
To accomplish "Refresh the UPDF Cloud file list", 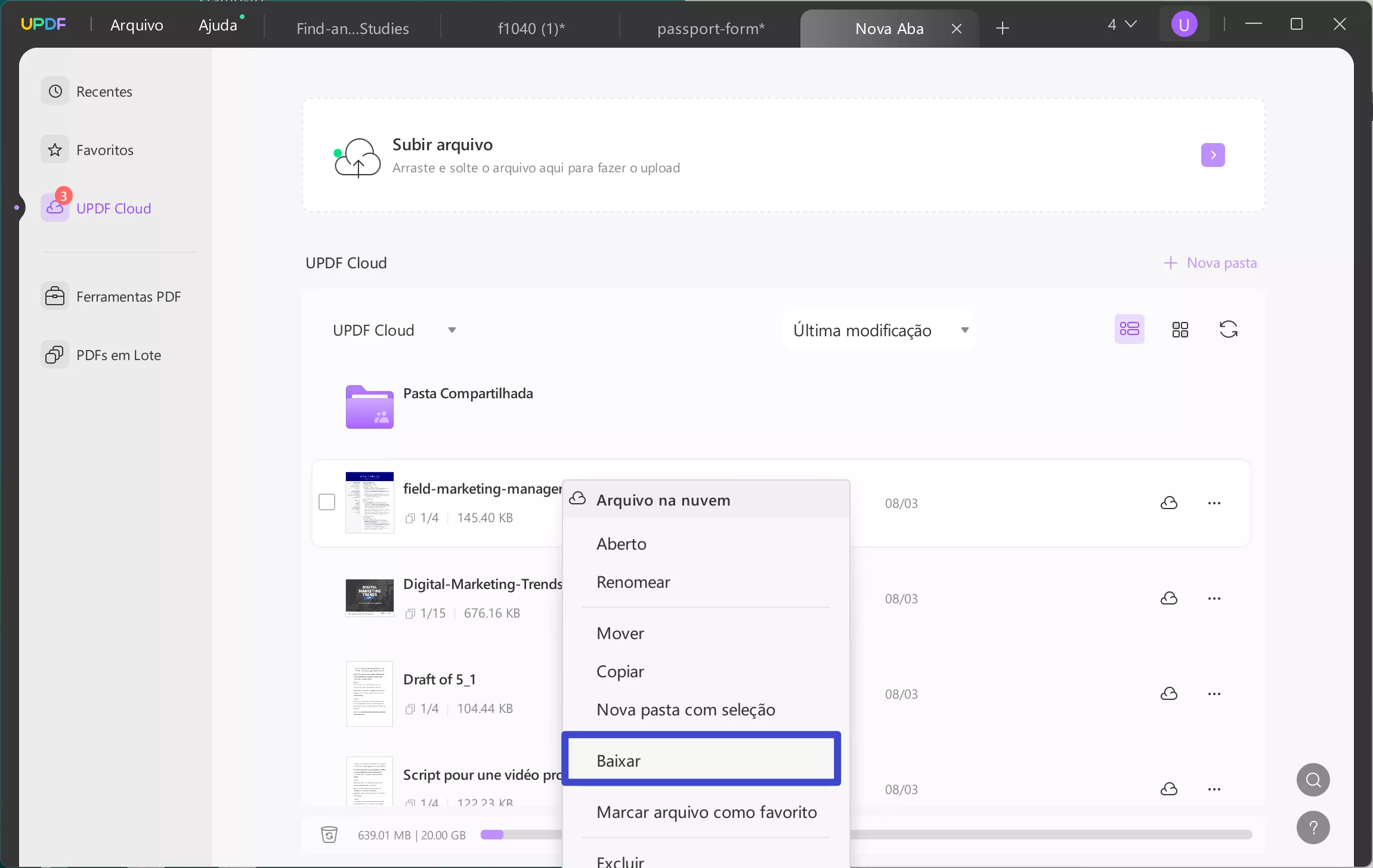I will tap(1227, 329).
